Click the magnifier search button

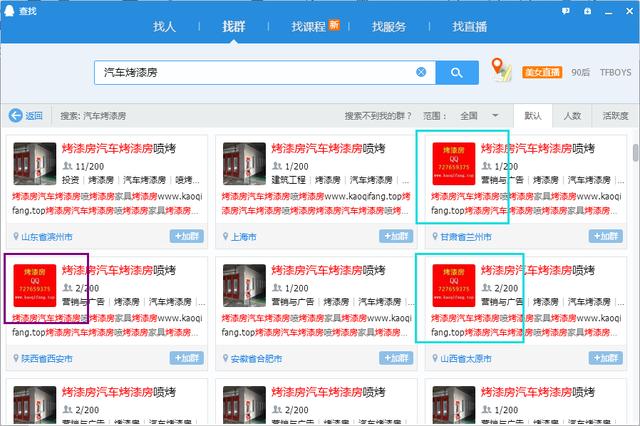coord(457,73)
